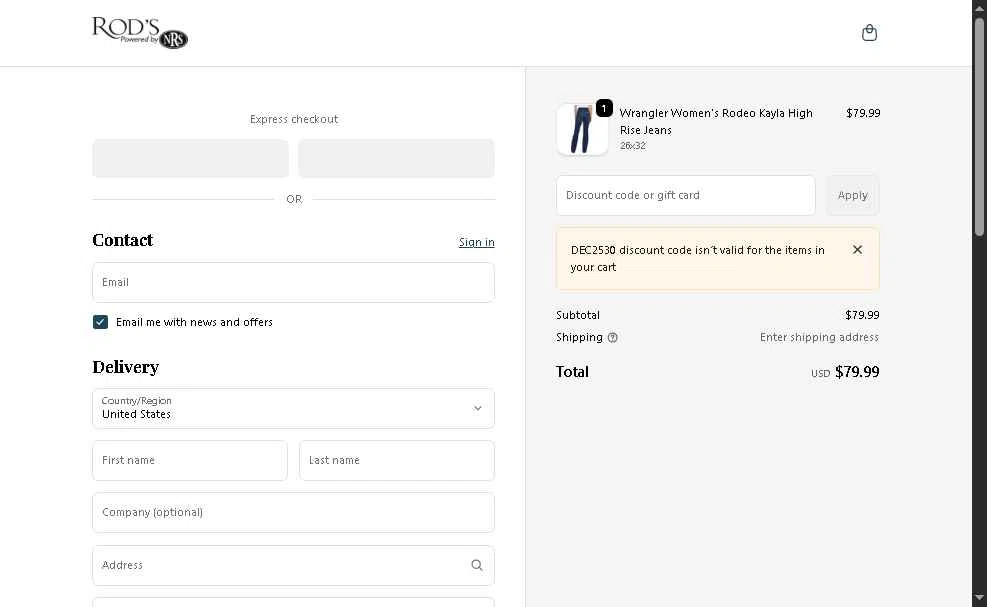Image resolution: width=987 pixels, height=607 pixels.
Task: Focus the Email input field
Action: tap(293, 283)
